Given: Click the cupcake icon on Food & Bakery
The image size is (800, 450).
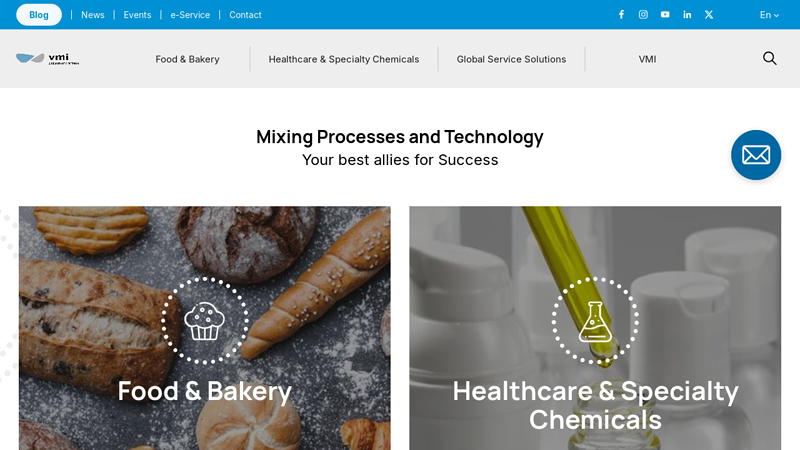Looking at the screenshot, I should click(205, 321).
